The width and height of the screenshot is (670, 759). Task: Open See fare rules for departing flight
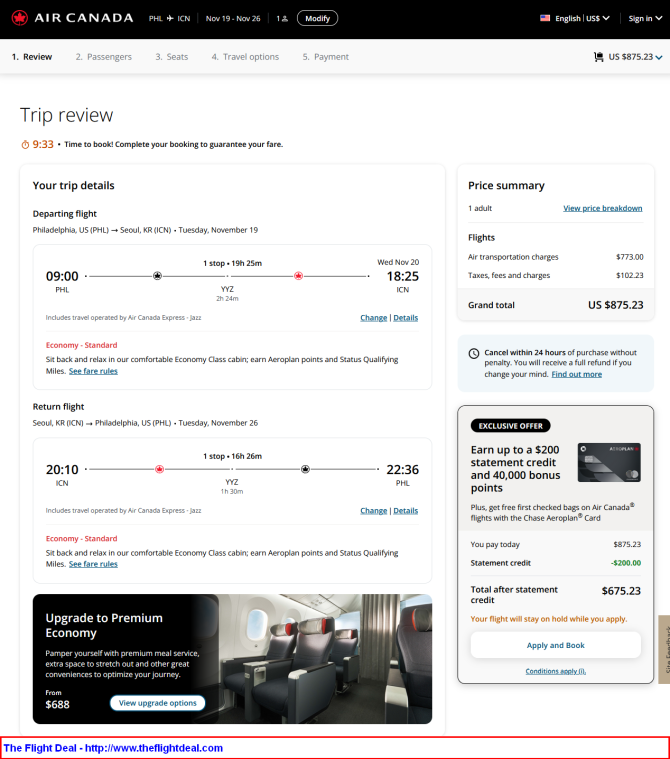point(93,371)
